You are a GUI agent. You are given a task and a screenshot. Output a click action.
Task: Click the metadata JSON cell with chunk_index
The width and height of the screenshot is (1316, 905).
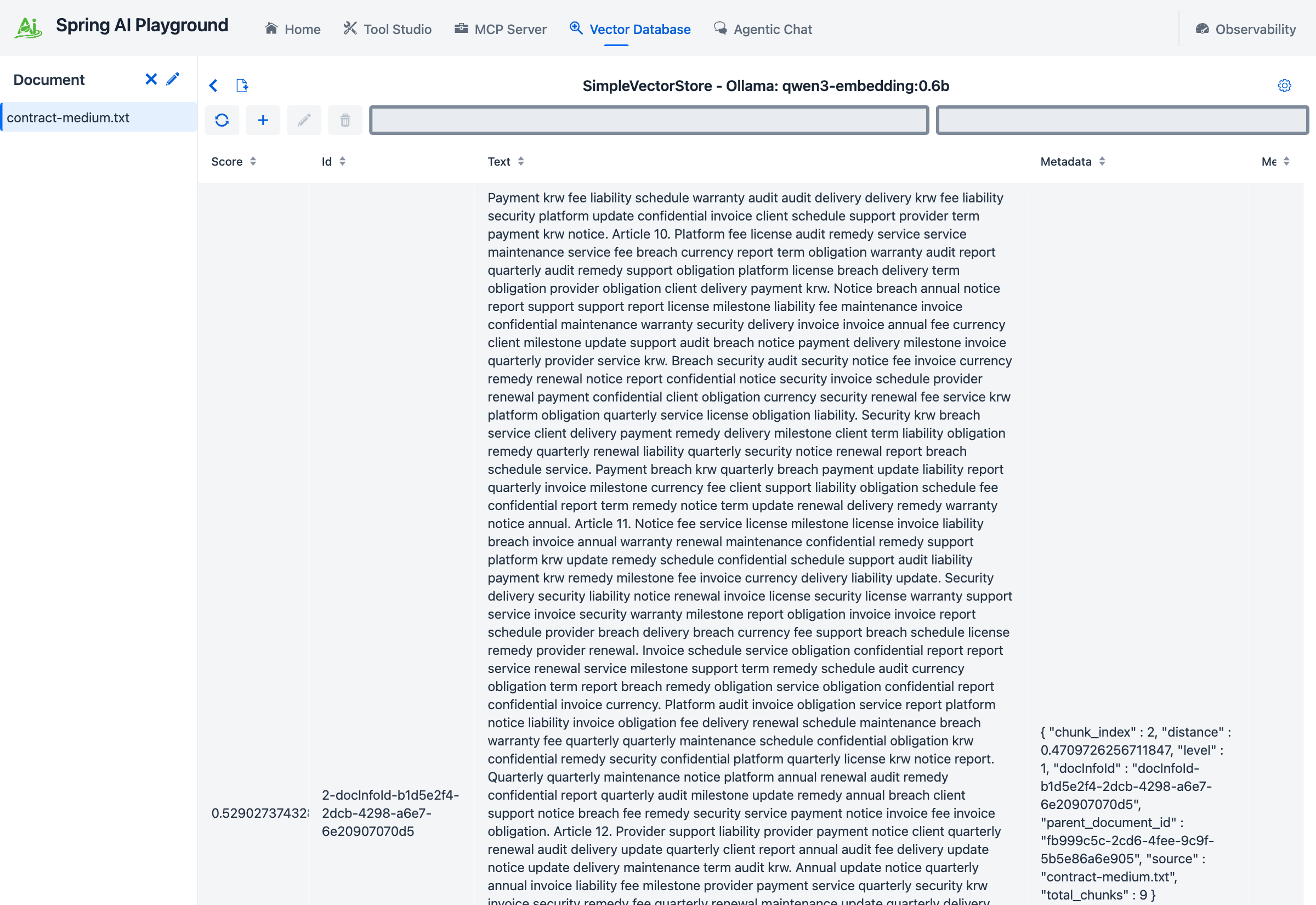[1136, 813]
